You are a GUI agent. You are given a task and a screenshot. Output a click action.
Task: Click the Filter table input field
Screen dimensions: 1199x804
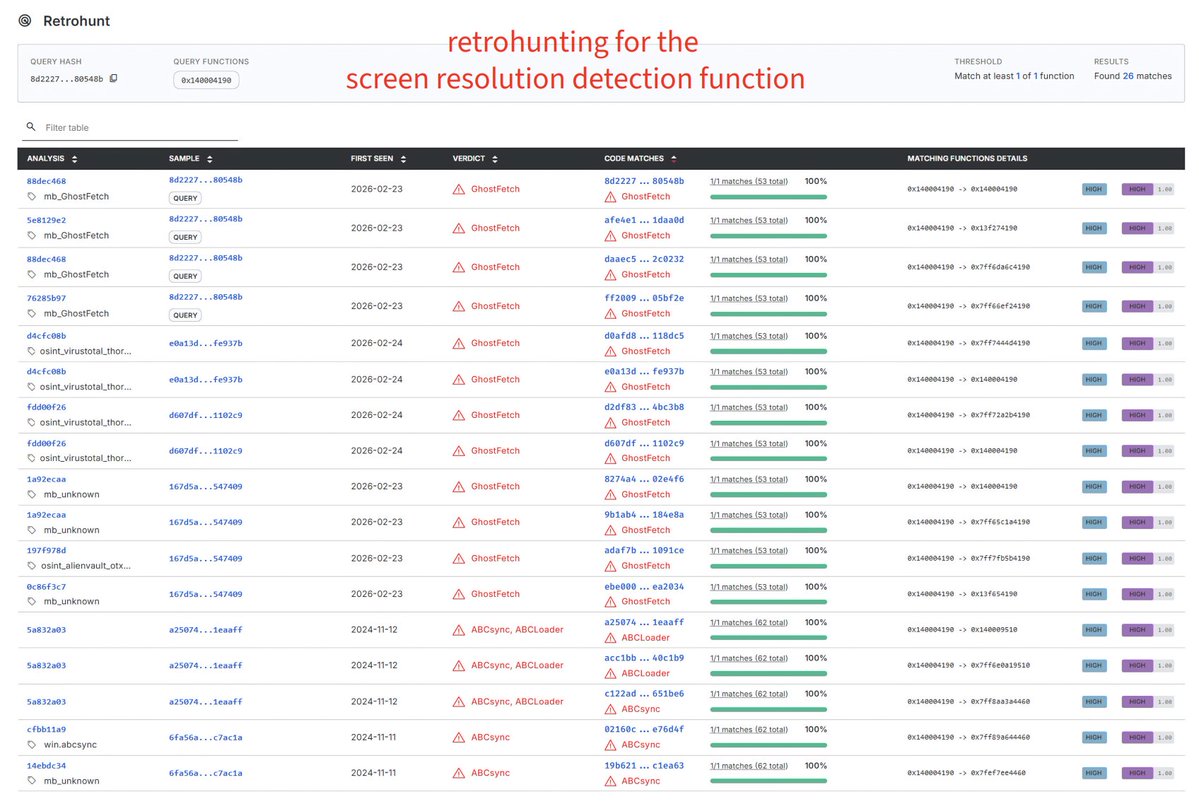tap(130, 128)
